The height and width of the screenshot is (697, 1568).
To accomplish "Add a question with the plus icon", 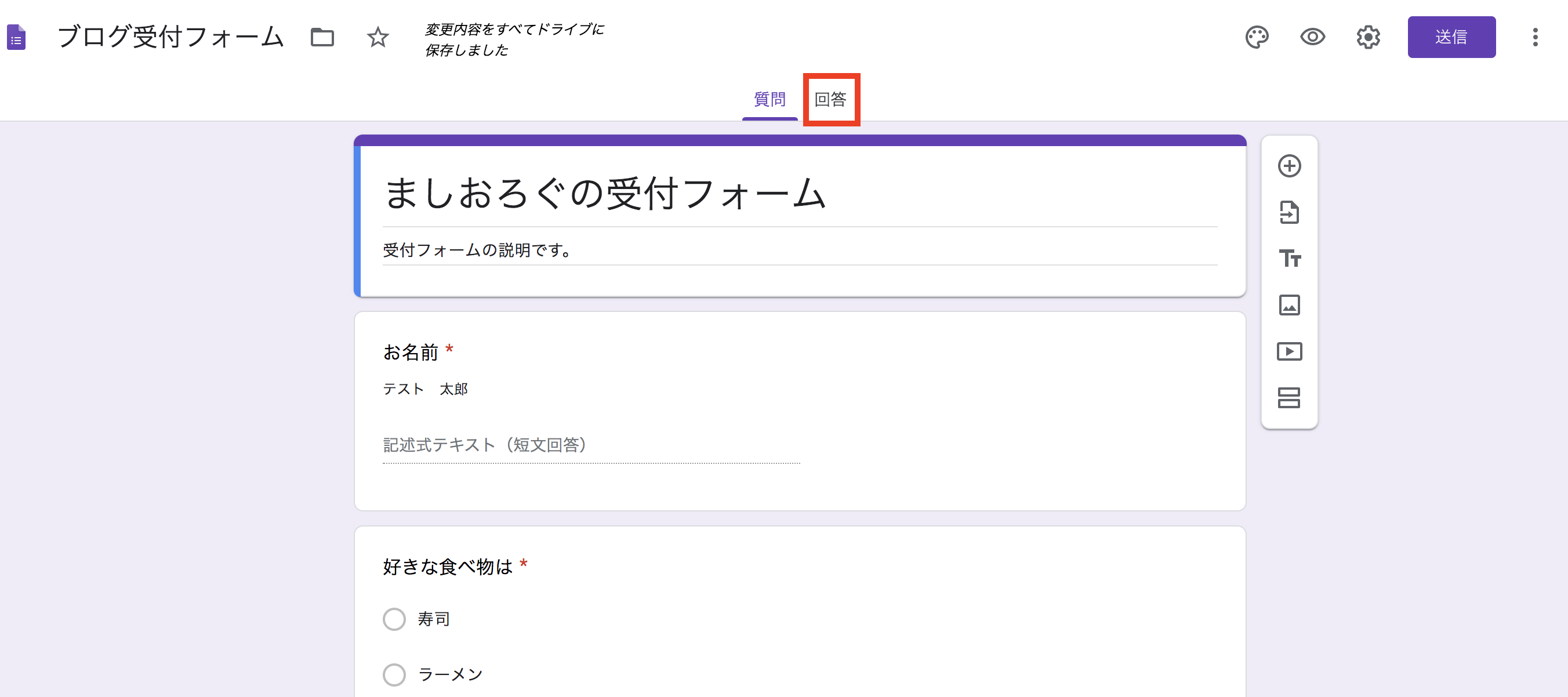I will click(x=1289, y=166).
